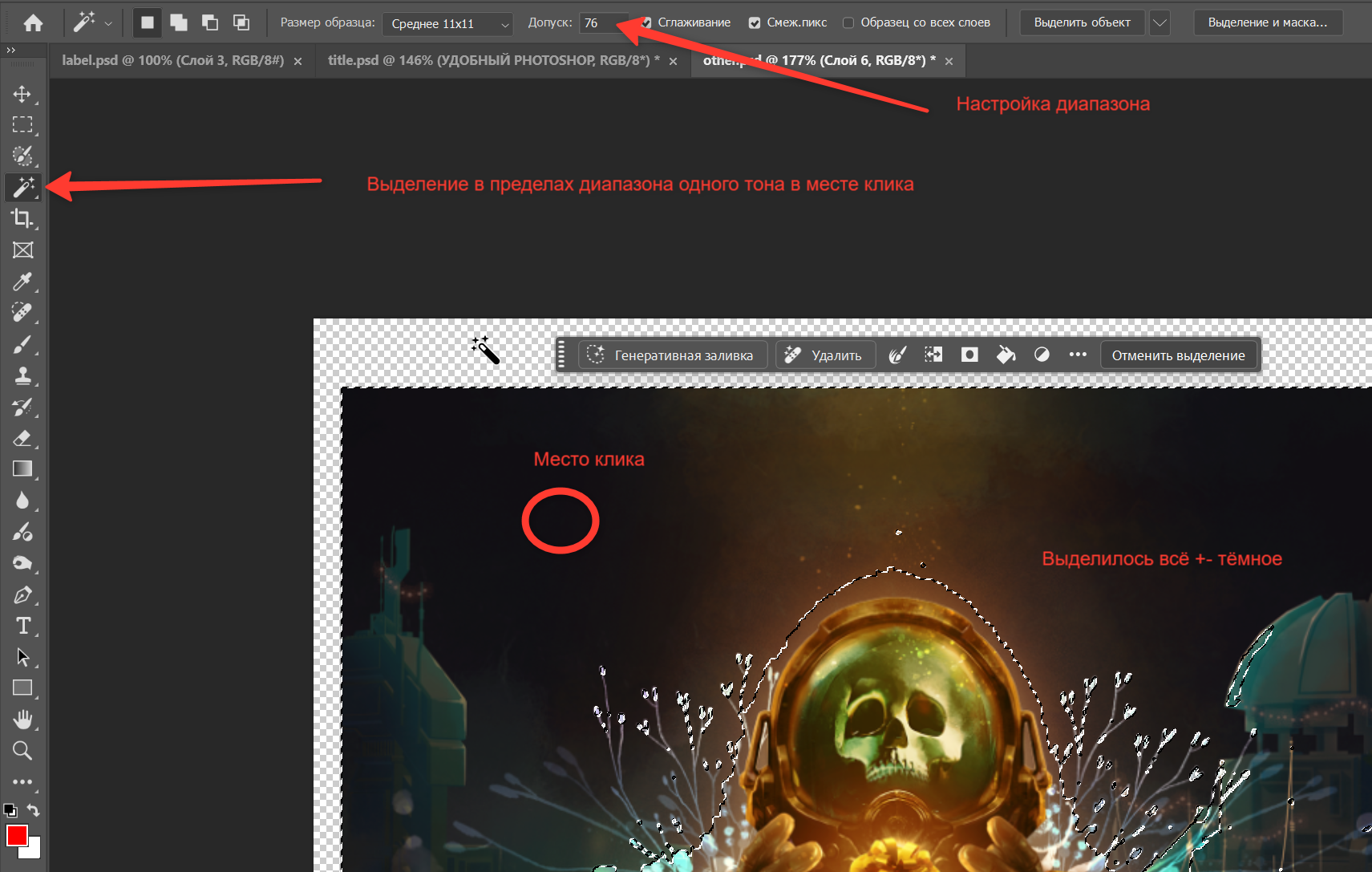This screenshot has width=1372, height=872.
Task: Go to the Home screen icon
Action: coord(33,22)
